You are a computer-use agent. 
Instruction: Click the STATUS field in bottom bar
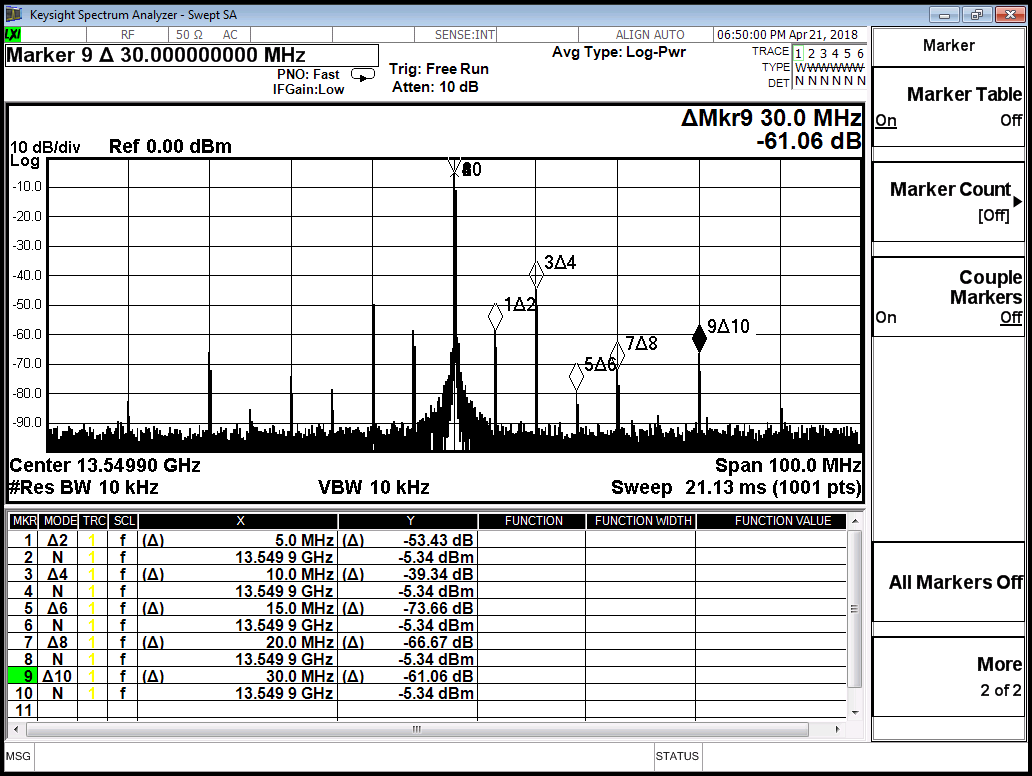point(677,756)
